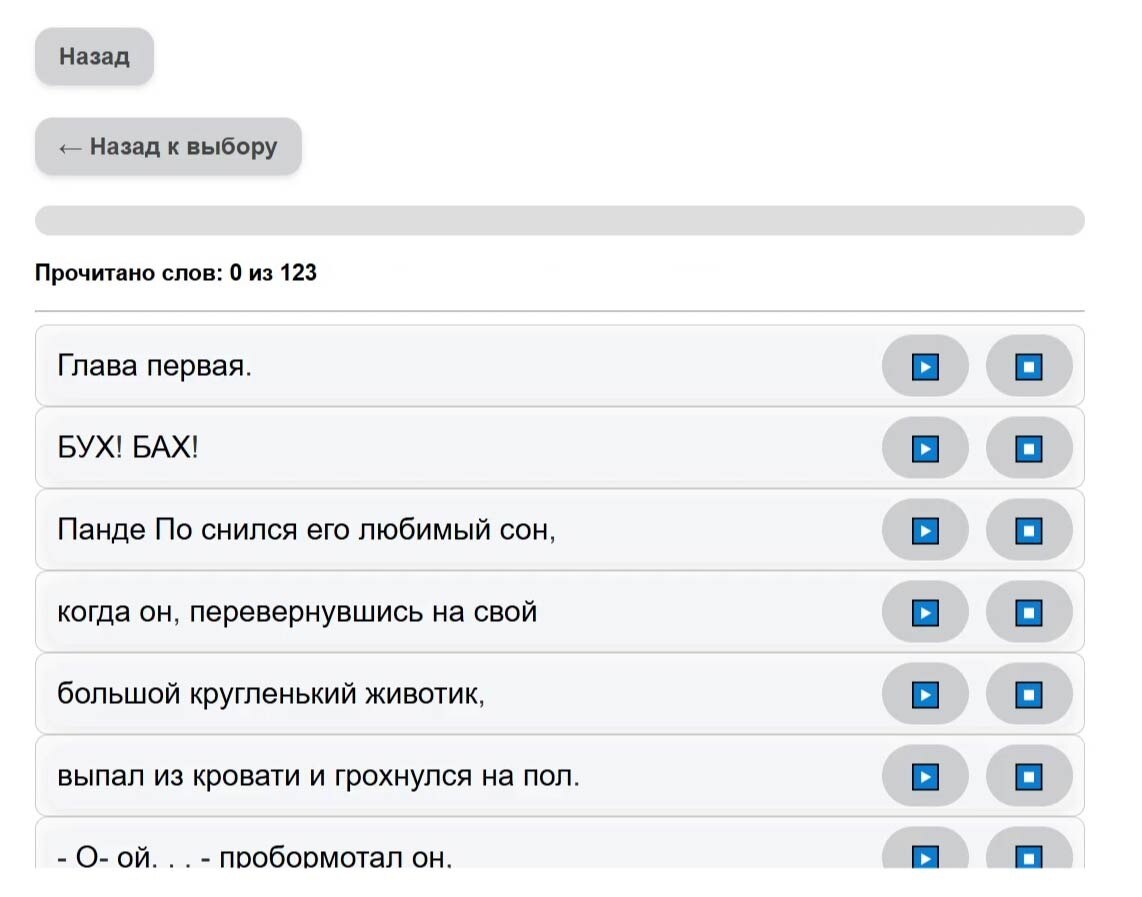Click the "Прочитано слов: 0 из 123" counter
Viewport: 1142px width, 897px height.
tap(176, 272)
